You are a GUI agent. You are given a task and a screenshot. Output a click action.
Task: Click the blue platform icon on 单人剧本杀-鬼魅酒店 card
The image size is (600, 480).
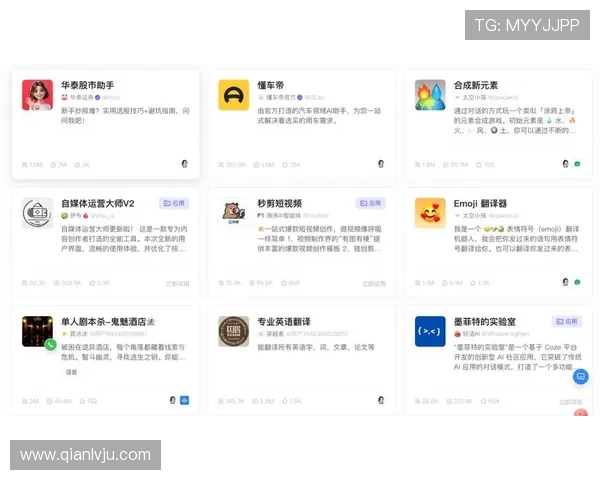tap(184, 400)
